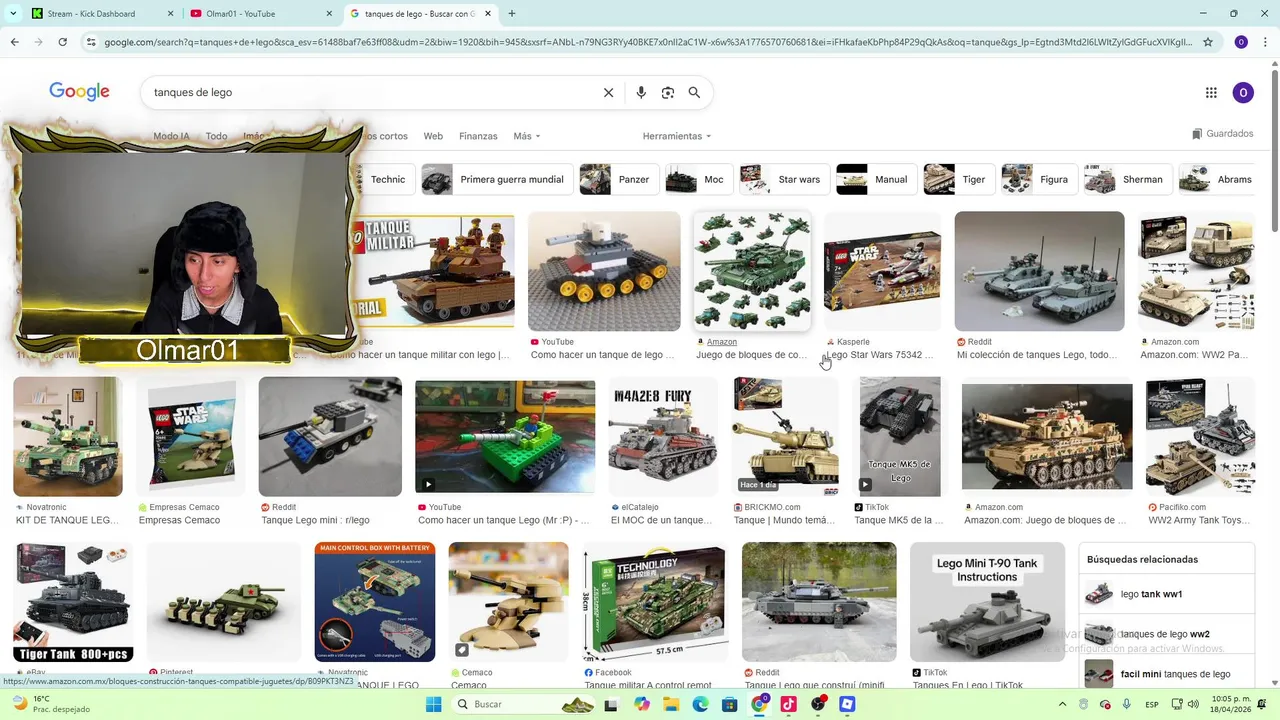Expand the Más search filter dropdown

[527, 136]
